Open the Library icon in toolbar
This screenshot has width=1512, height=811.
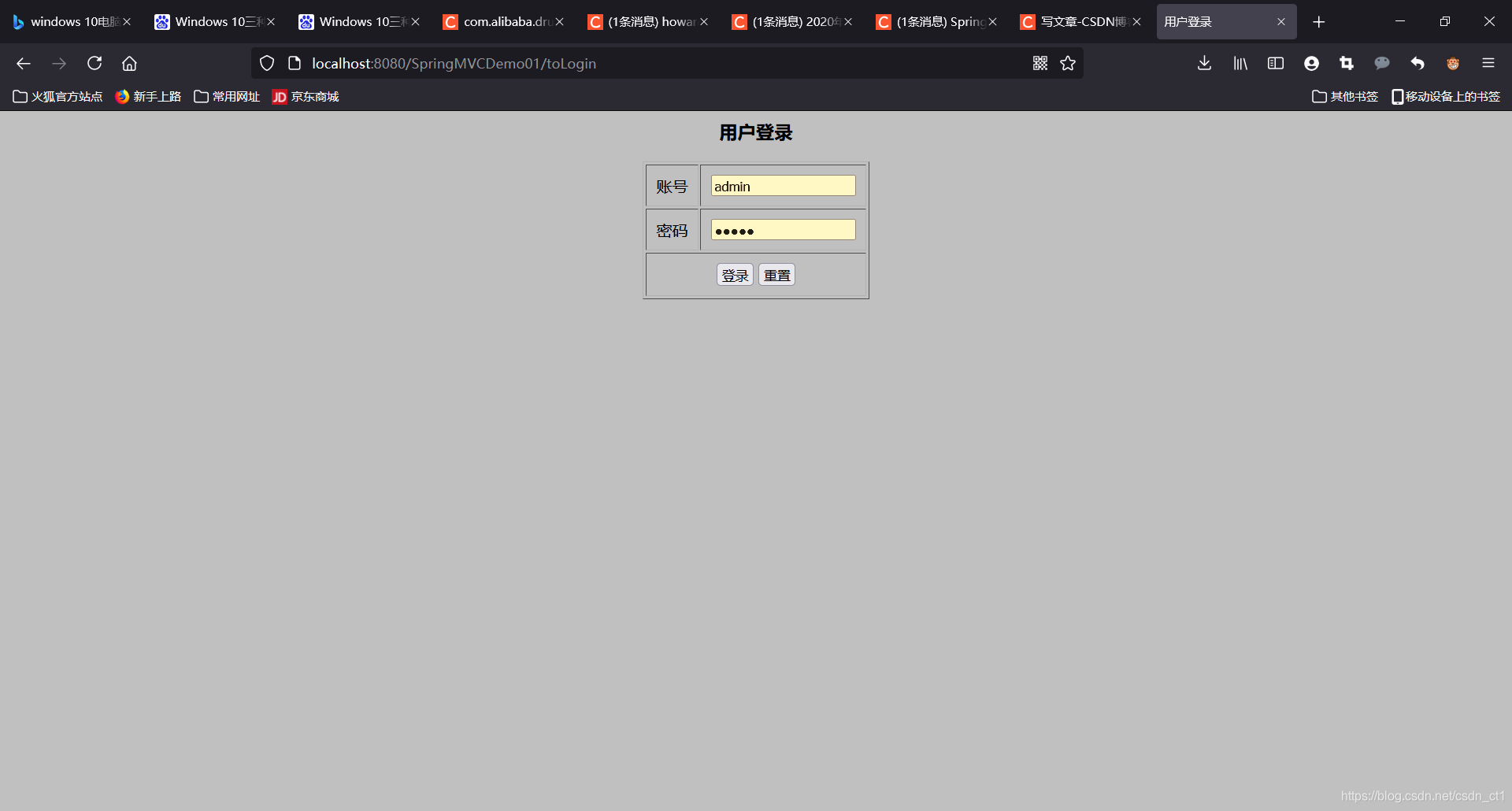pos(1240,63)
